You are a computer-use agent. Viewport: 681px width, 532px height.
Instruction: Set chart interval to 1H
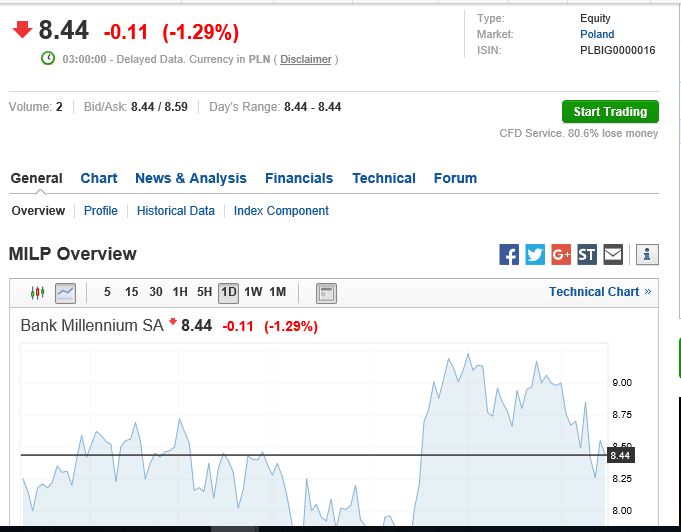pyautogui.click(x=180, y=292)
